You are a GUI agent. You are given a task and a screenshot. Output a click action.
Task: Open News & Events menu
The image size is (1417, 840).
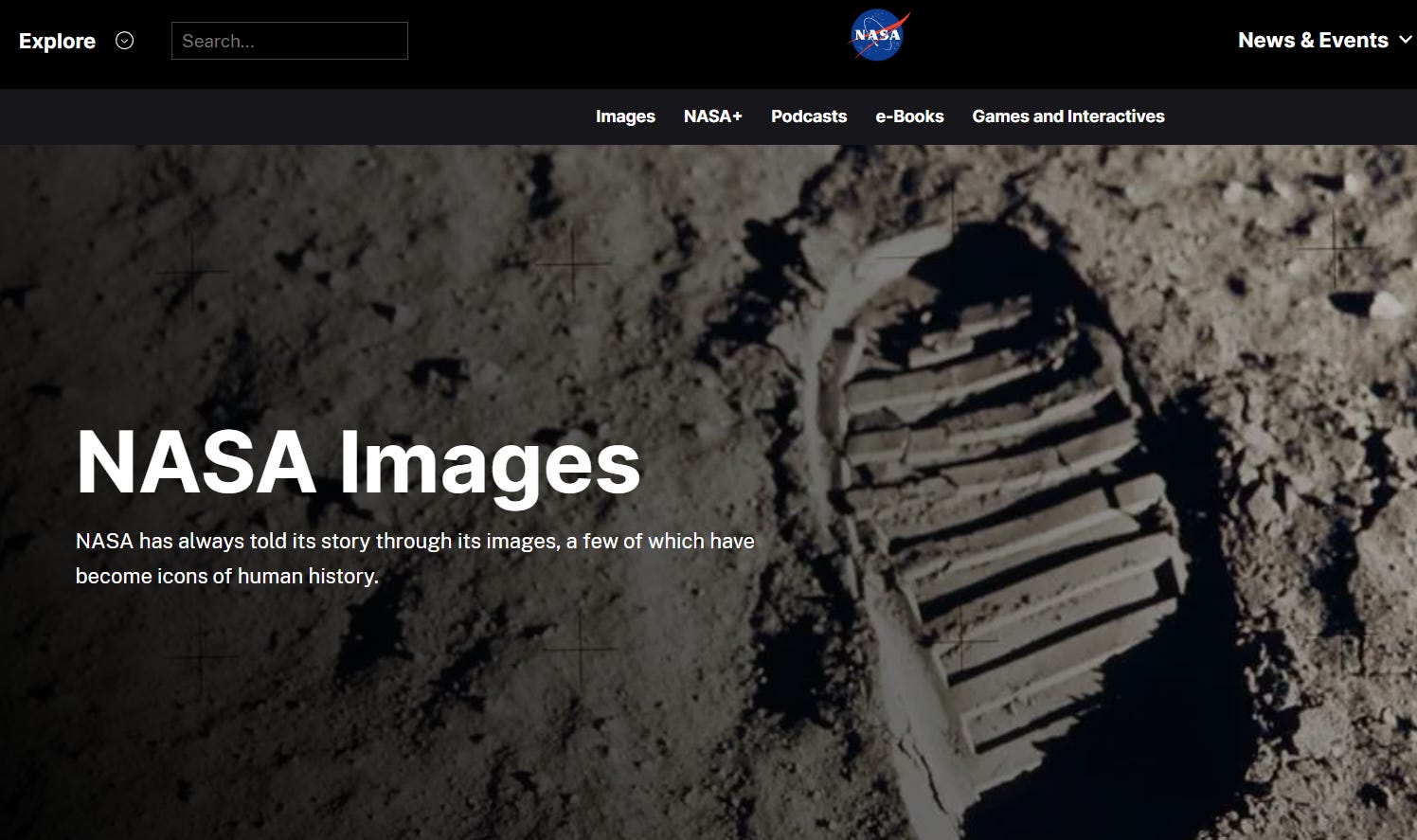(x=1313, y=40)
